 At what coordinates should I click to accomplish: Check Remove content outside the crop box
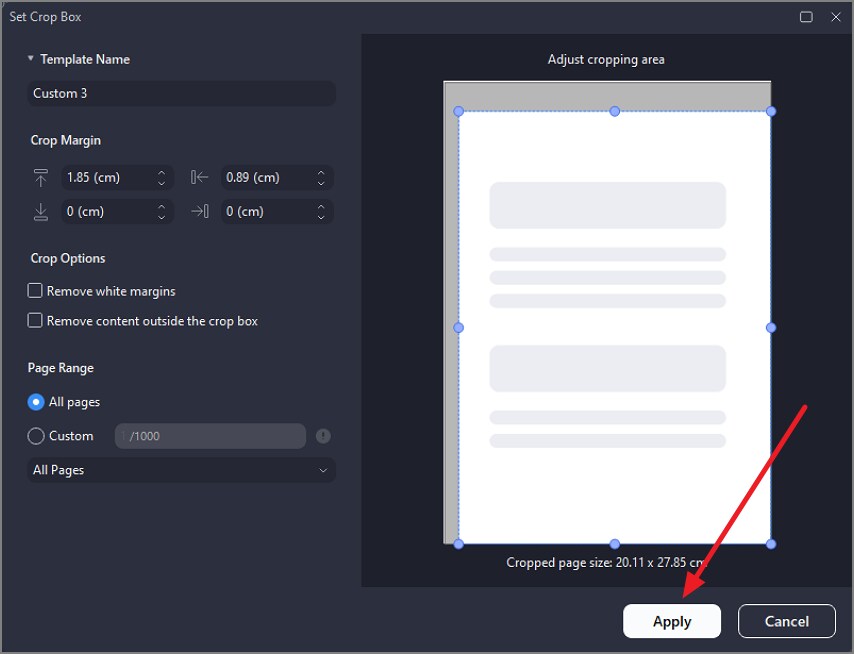34,321
